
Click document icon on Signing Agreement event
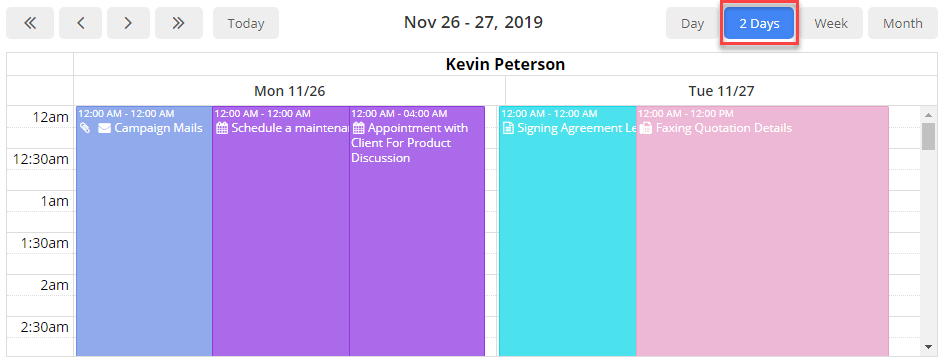pos(508,128)
